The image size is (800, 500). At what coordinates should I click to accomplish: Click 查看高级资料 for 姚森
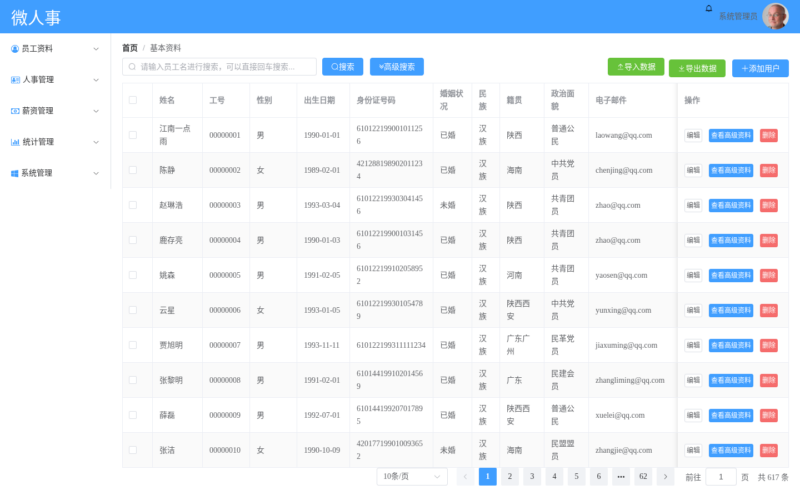click(731, 276)
